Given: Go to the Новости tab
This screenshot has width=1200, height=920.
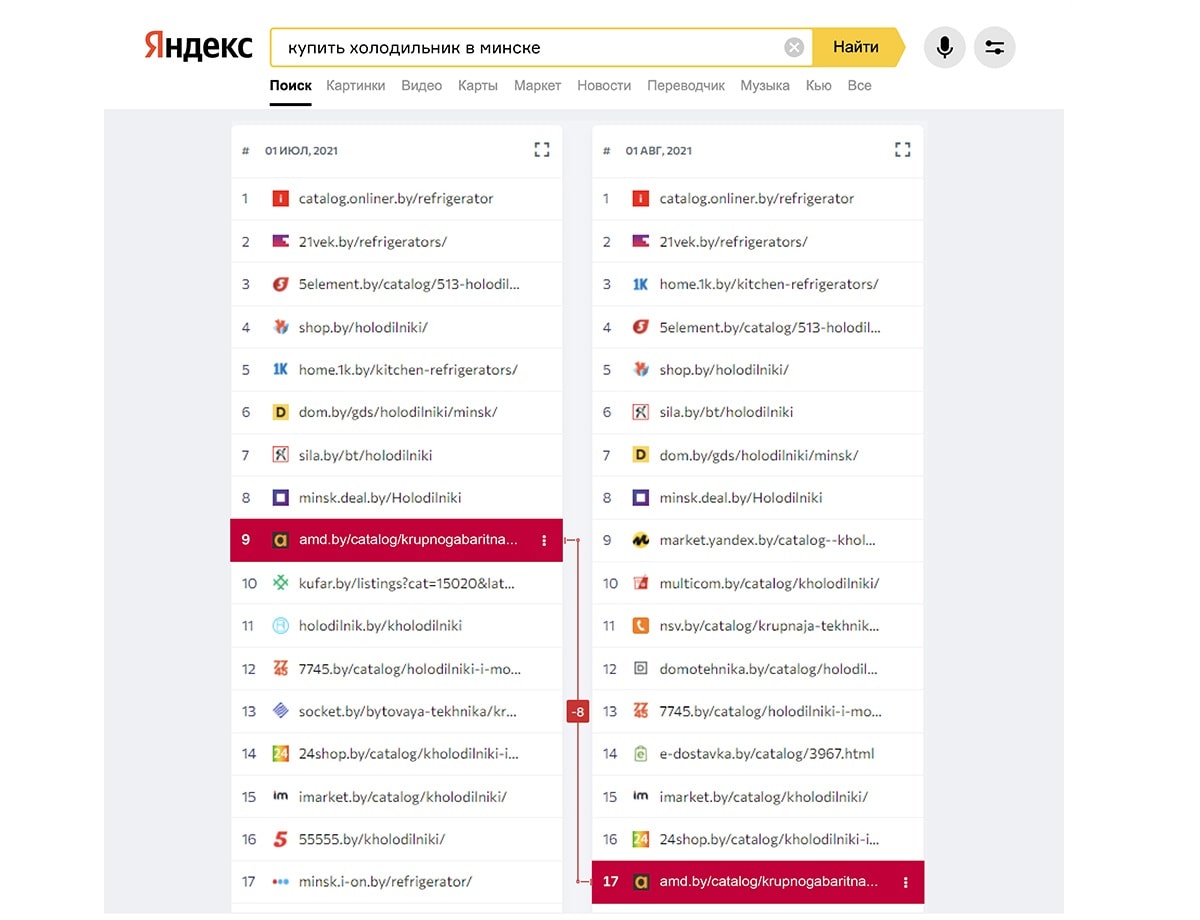Looking at the screenshot, I should click(604, 86).
